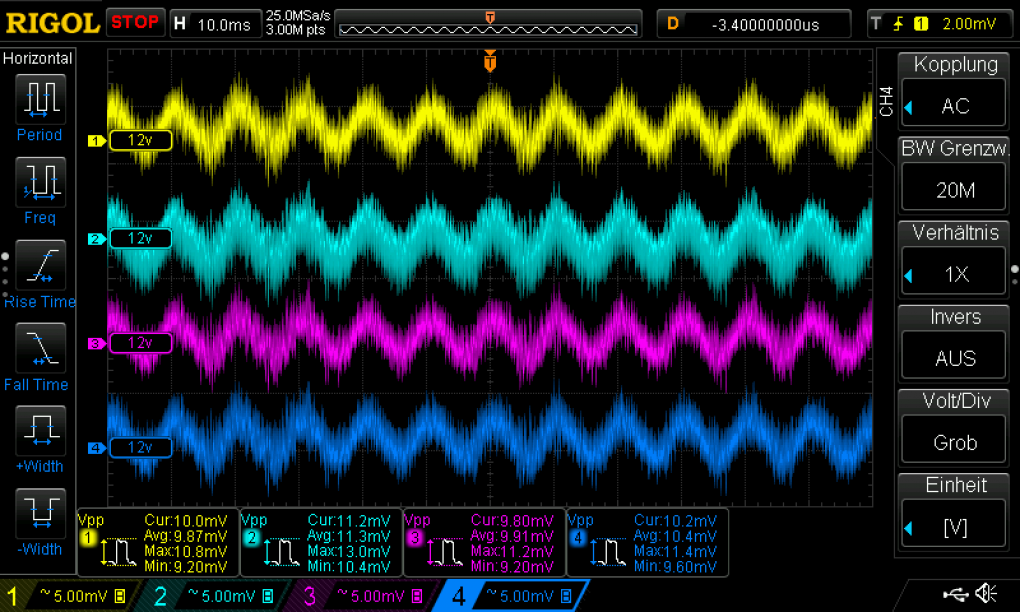The width and height of the screenshot is (1020, 612).
Task: Click the yellow channel 1 ground marker
Action: [96, 140]
